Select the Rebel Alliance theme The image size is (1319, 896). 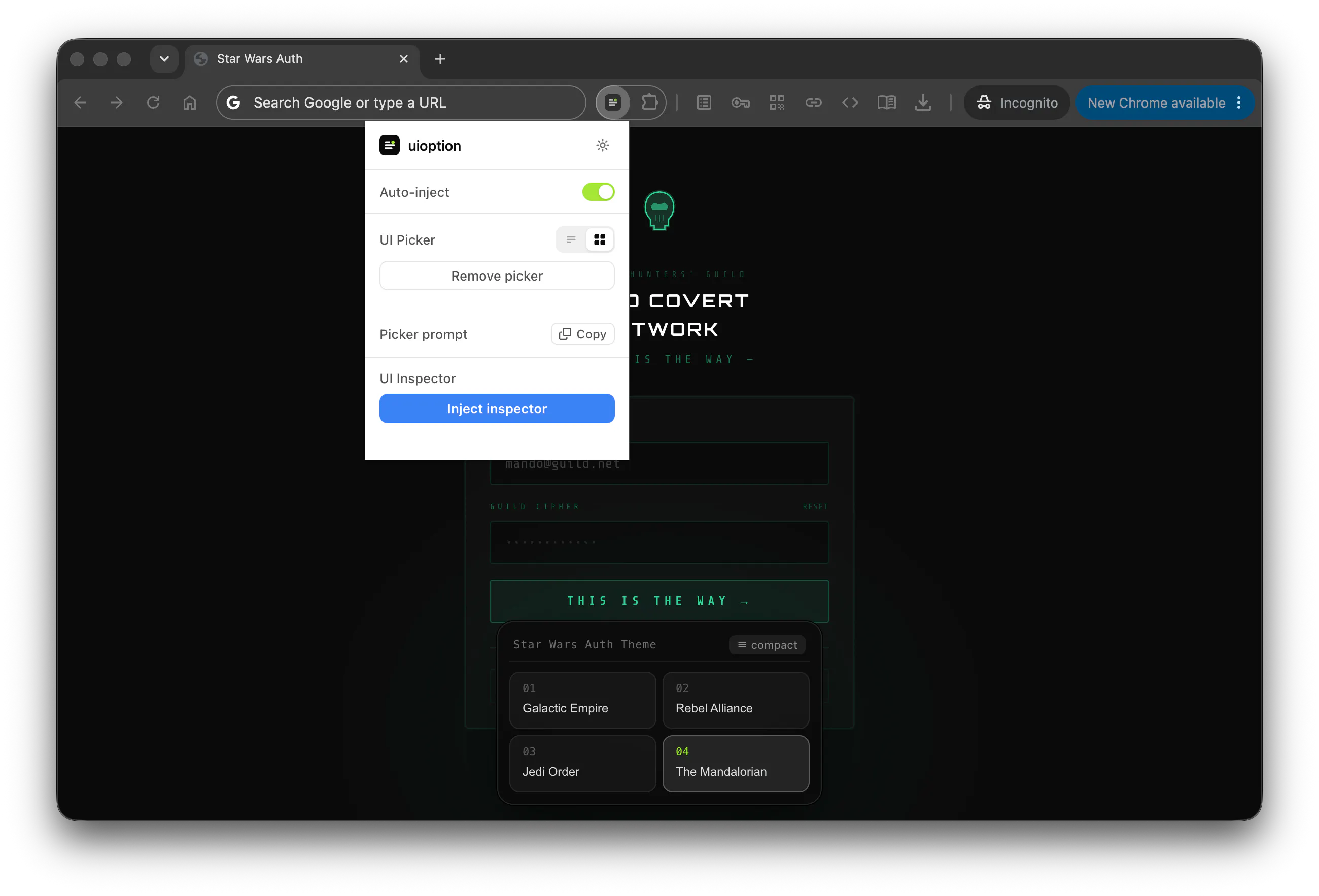736,701
